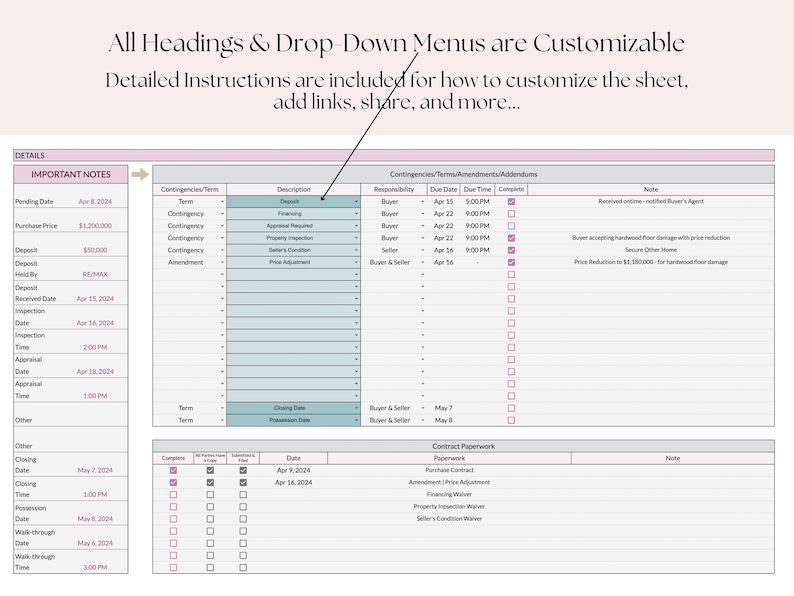Uncheck Complete for Price Adjustment amendment
This screenshot has height=596, width=794.
(x=511, y=262)
